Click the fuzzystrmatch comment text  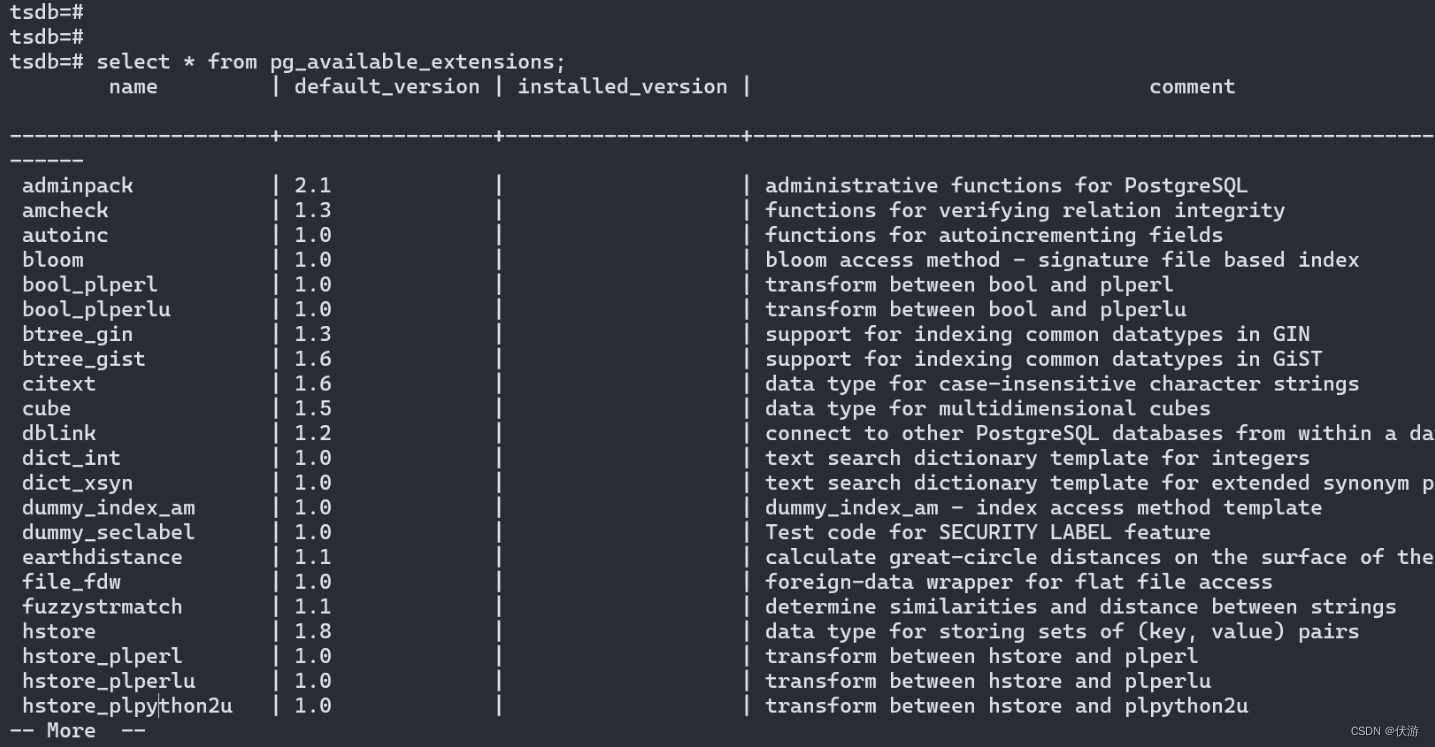[x=1080, y=607]
